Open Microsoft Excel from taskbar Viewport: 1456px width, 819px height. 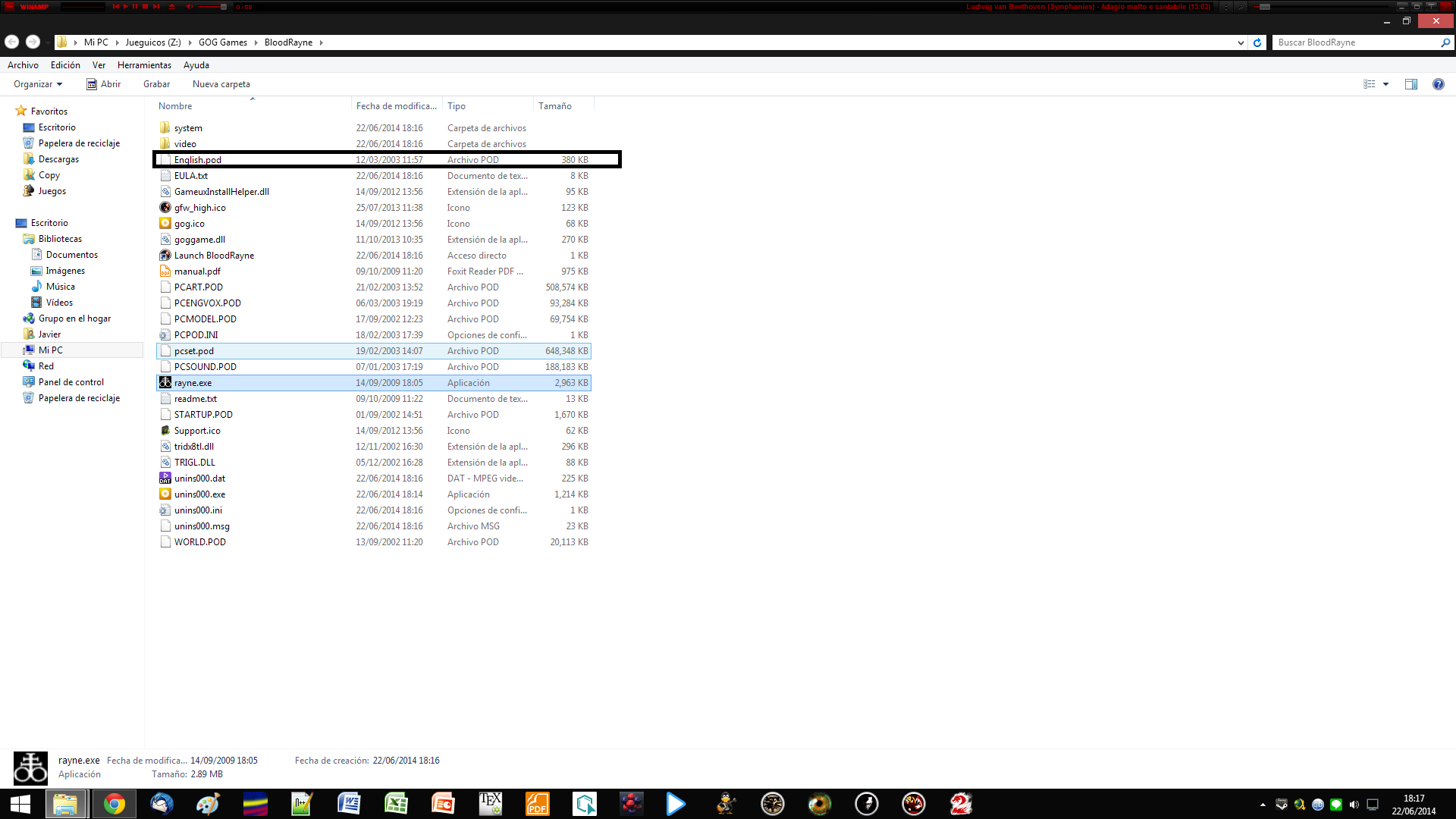396,804
